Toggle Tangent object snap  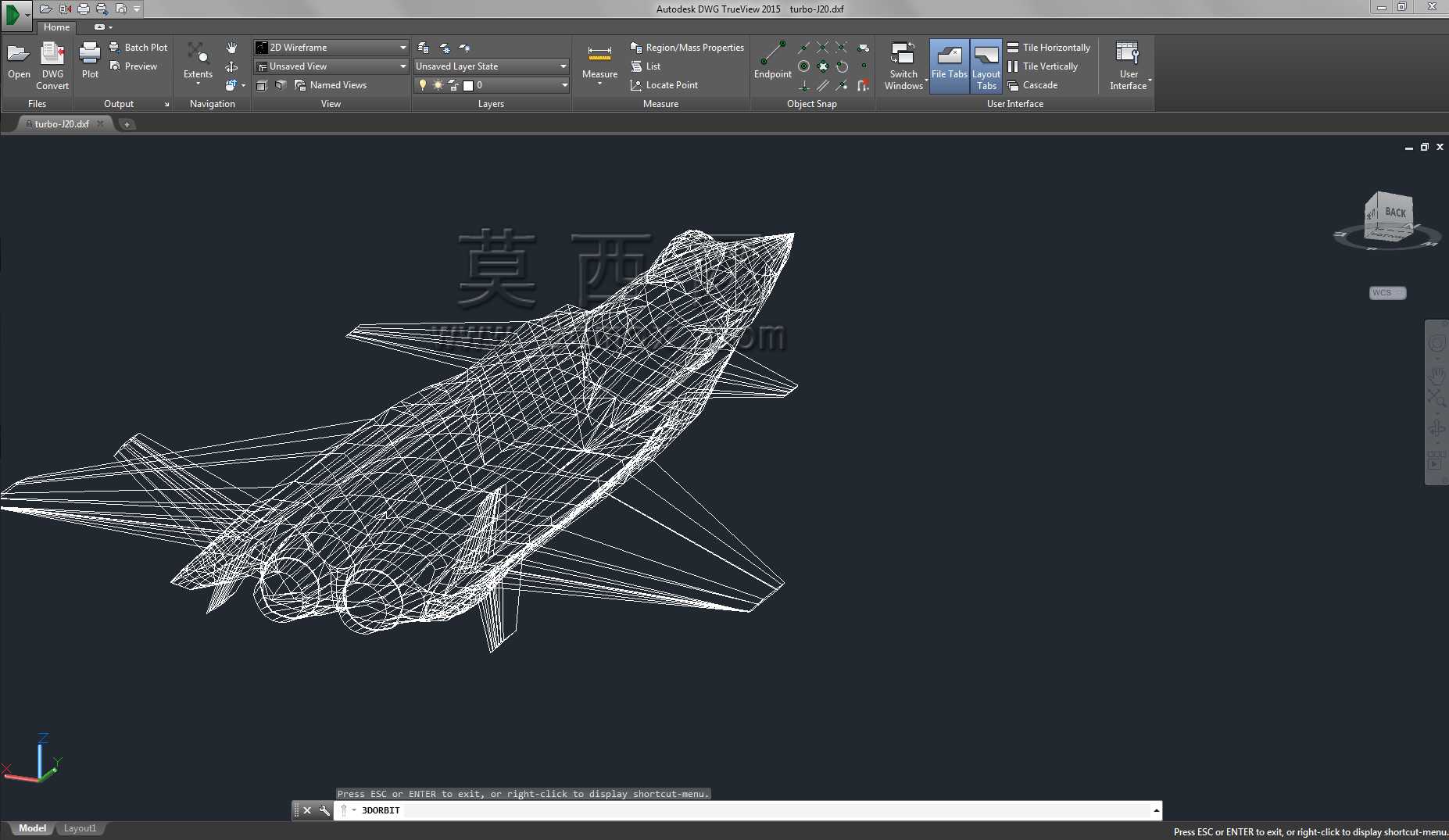[842, 66]
